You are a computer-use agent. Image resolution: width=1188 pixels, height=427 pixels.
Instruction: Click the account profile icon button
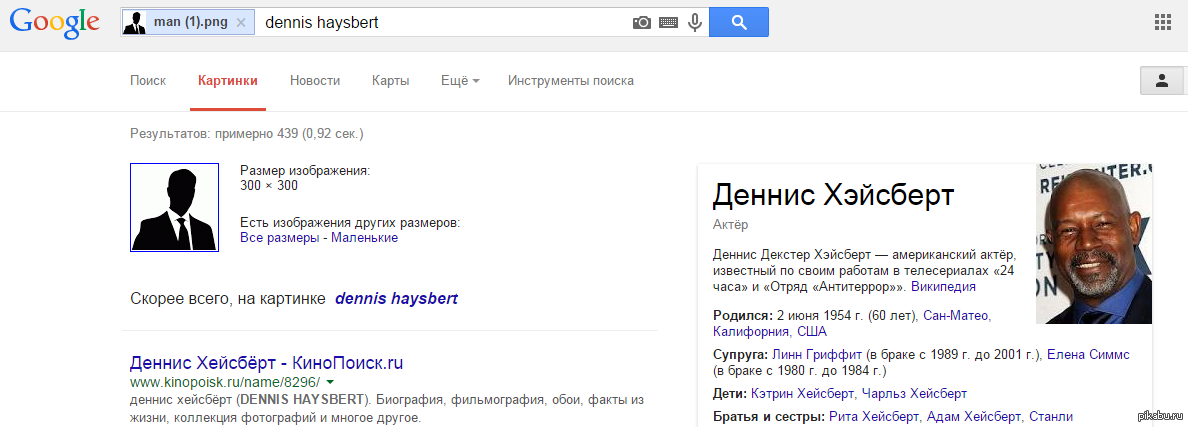coord(1162,81)
